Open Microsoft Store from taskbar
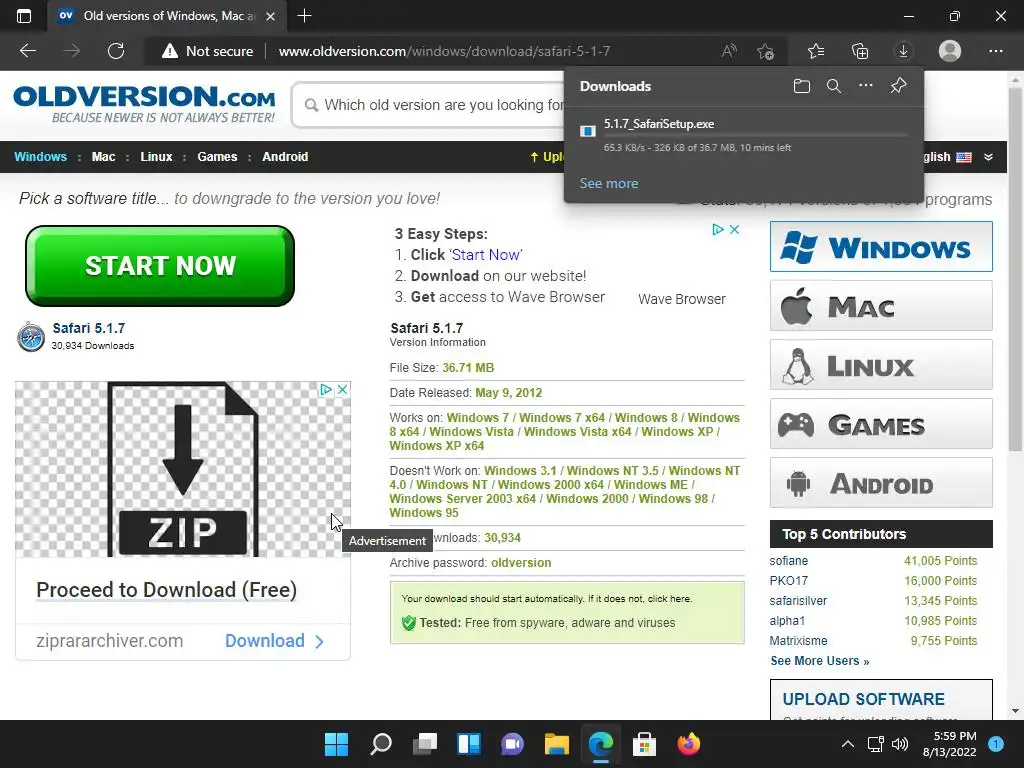The width and height of the screenshot is (1024, 768). 644,744
